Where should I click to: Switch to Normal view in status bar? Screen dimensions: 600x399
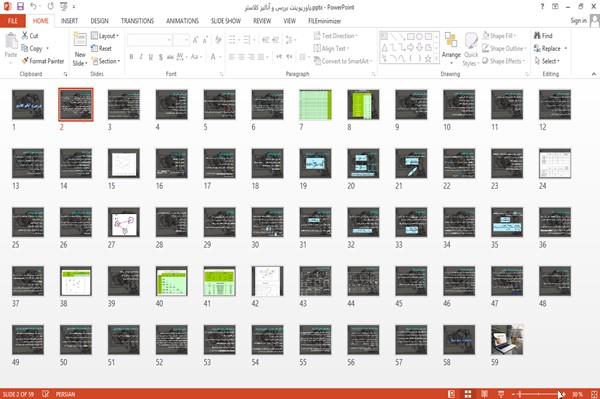452,394
